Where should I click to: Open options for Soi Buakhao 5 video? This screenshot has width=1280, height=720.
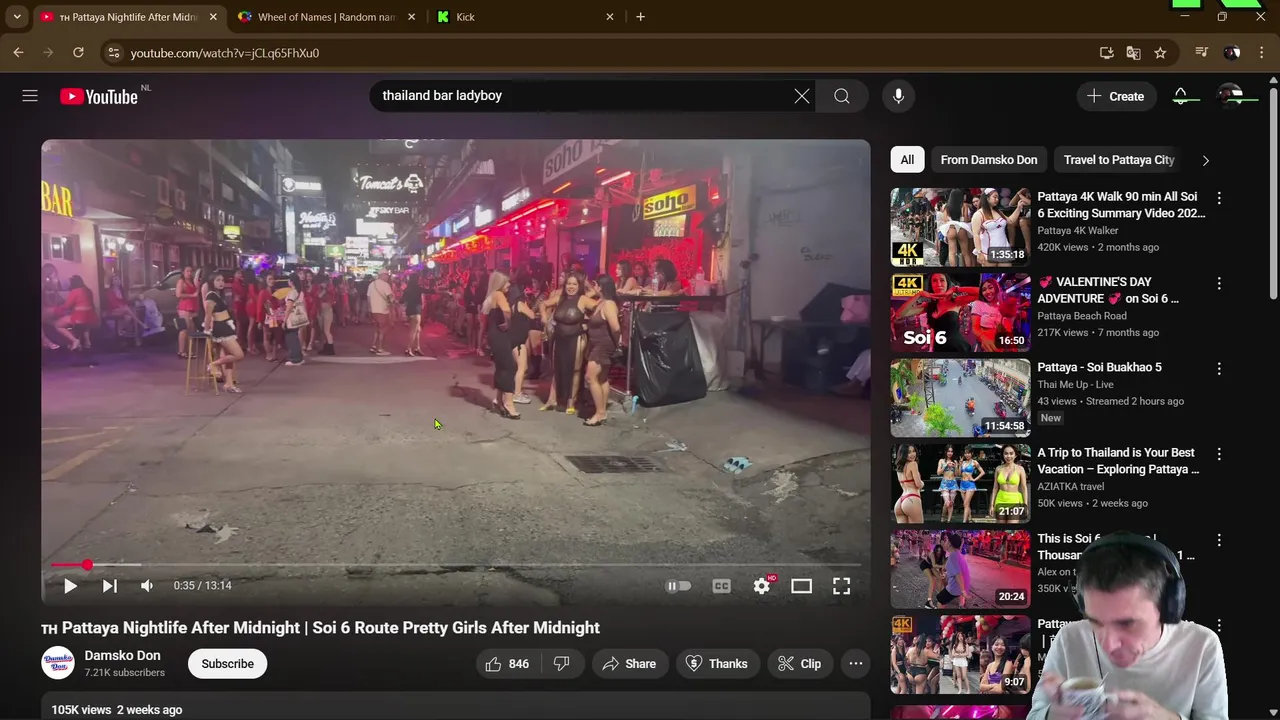point(1219,369)
